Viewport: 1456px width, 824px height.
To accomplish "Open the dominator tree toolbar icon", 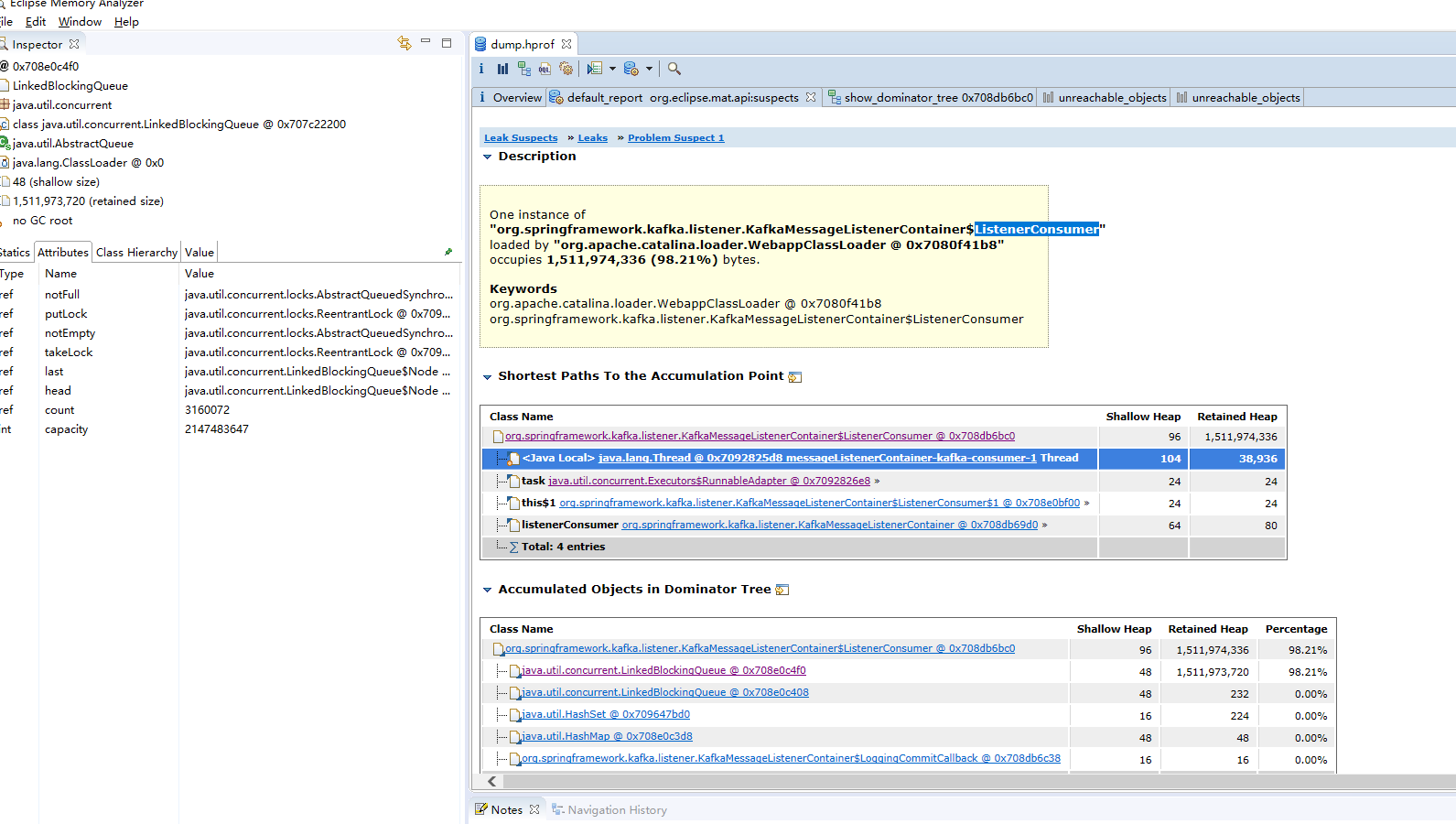I will [523, 69].
